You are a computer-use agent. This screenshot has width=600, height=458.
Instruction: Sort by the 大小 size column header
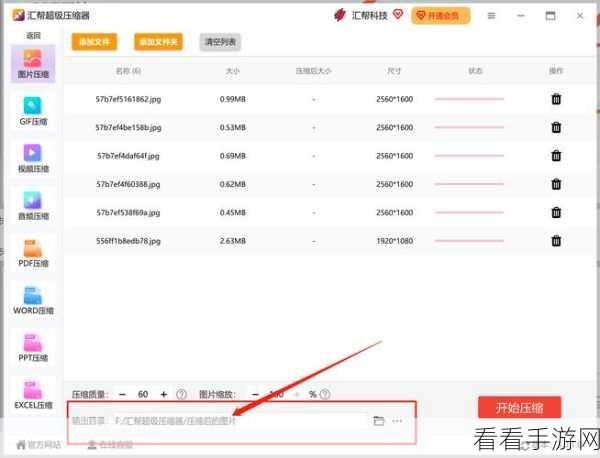click(x=233, y=71)
